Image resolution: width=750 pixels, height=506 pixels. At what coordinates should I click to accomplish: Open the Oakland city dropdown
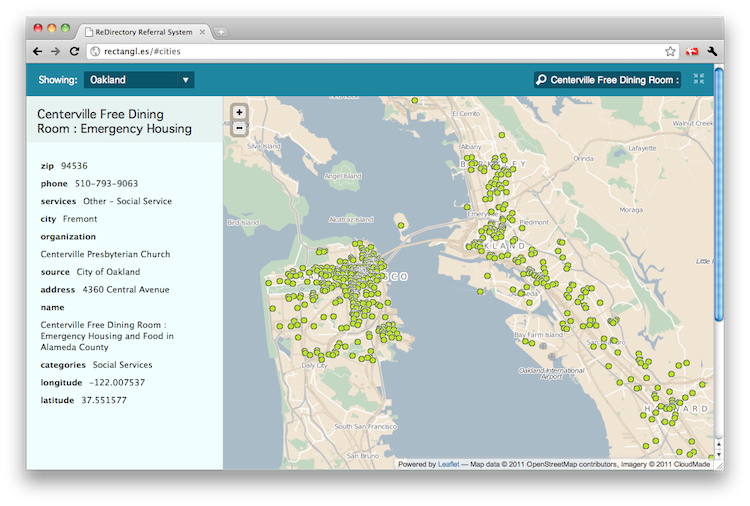coord(139,80)
